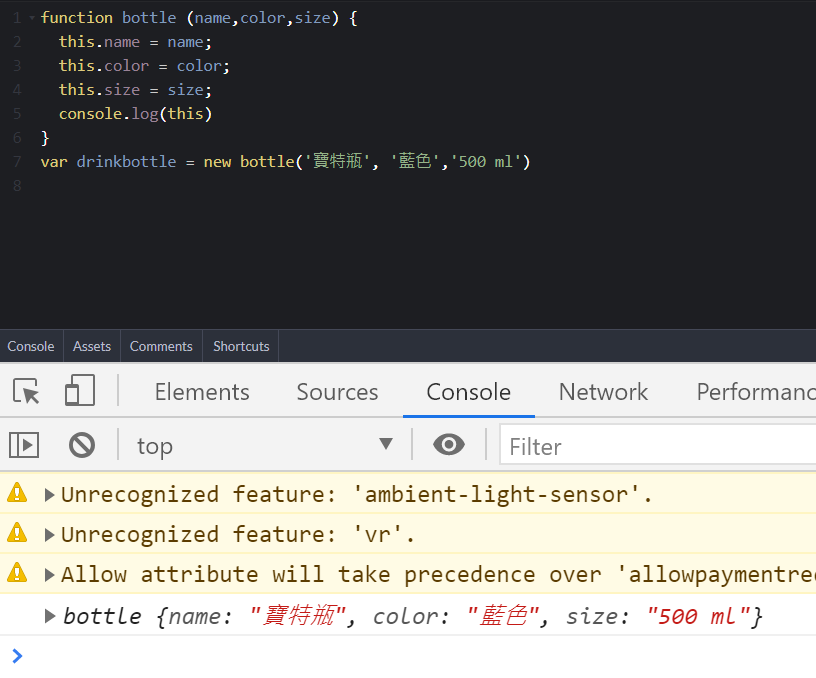Click warning icon beside Allow attribute message
The width and height of the screenshot is (816, 678).
pyautogui.click(x=17, y=572)
